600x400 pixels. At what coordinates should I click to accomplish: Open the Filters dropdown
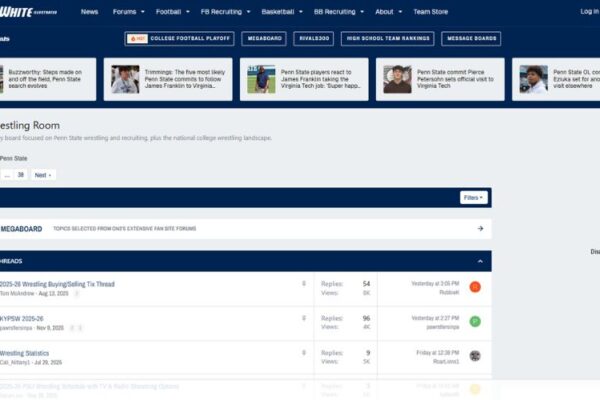tap(474, 198)
